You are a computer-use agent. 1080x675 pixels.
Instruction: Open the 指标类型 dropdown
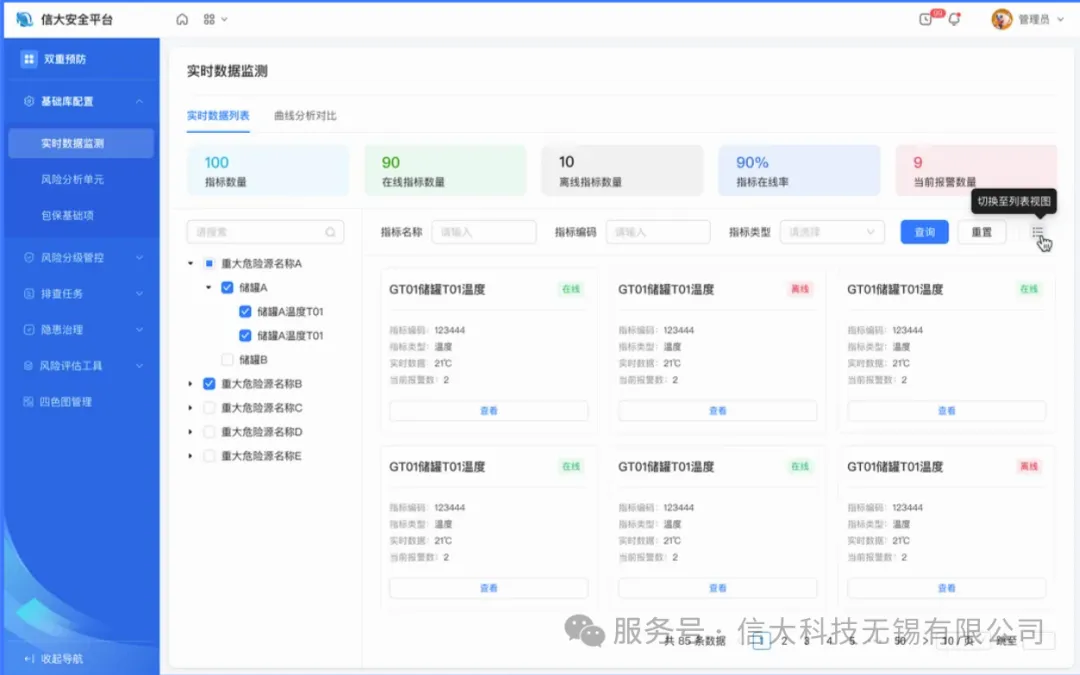tap(832, 231)
